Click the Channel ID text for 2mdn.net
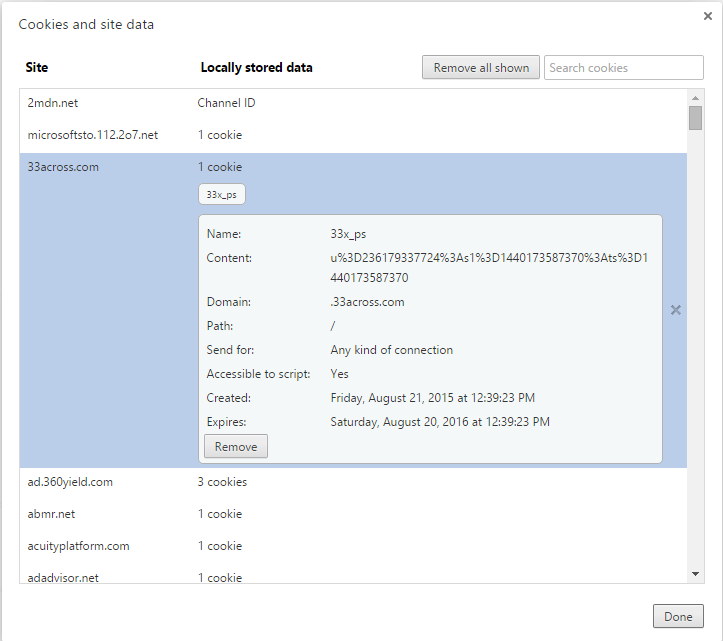Viewport: 723px width, 641px height. point(226,103)
